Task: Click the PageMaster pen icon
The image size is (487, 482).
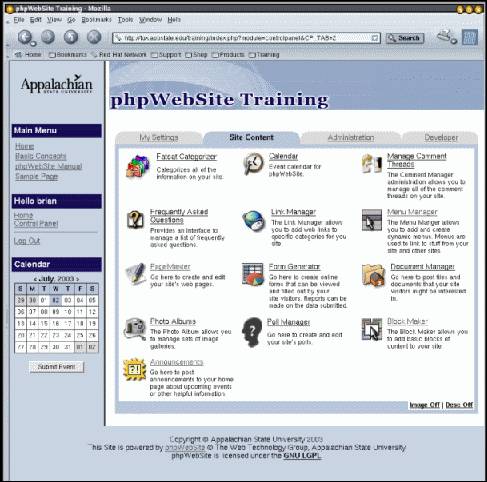Action: pos(136,273)
